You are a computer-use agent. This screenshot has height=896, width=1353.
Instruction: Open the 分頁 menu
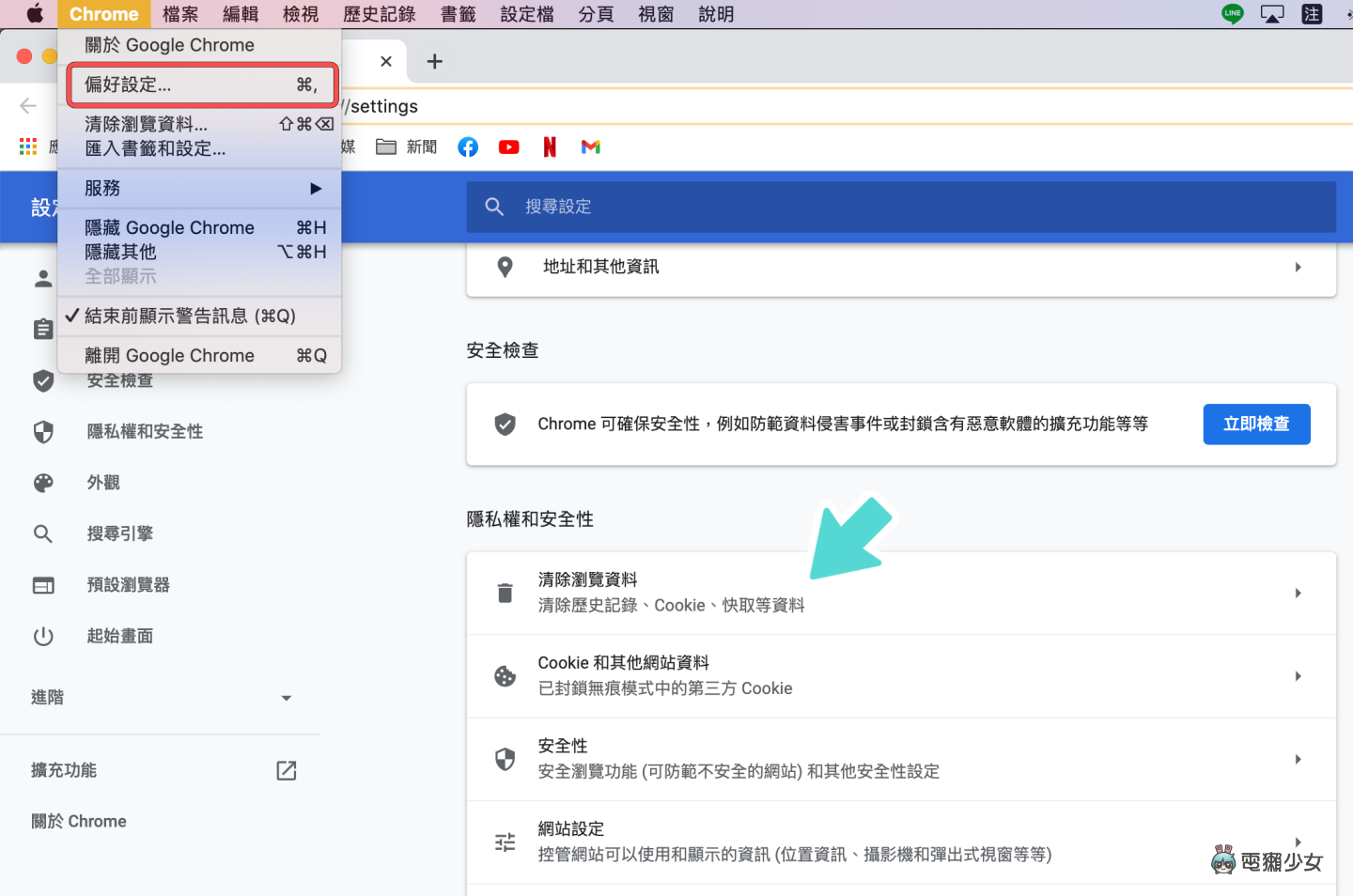coord(597,14)
